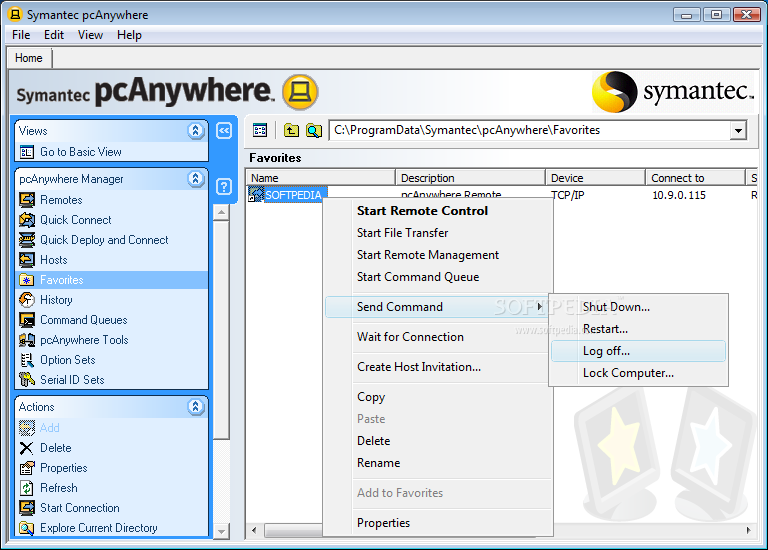Click the TCP/IP device cell
The height and width of the screenshot is (550, 768).
[568, 195]
